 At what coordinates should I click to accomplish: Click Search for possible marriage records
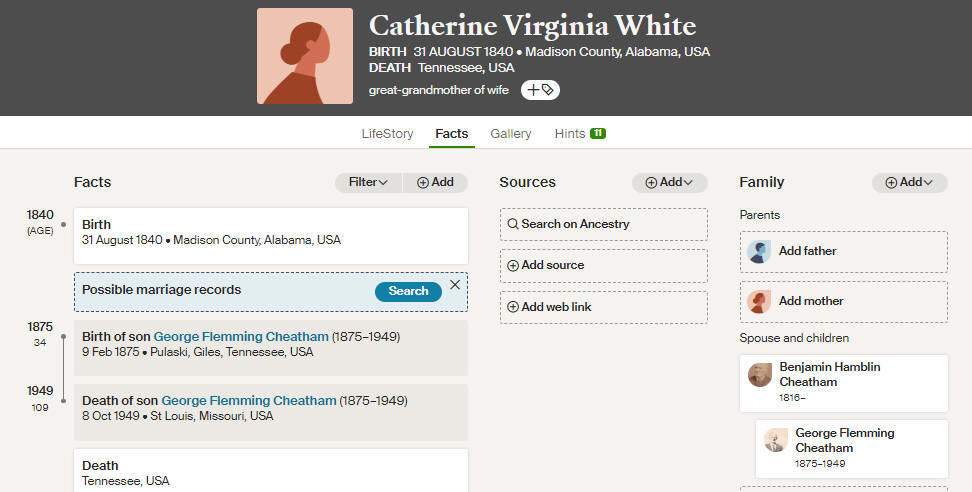tap(409, 291)
